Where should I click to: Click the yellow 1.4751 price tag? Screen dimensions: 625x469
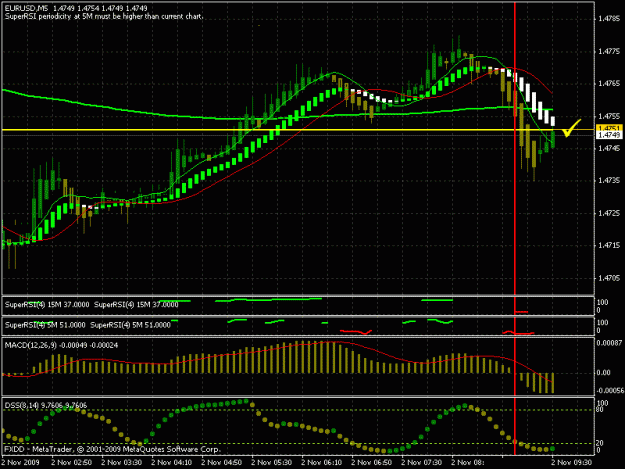[609, 128]
